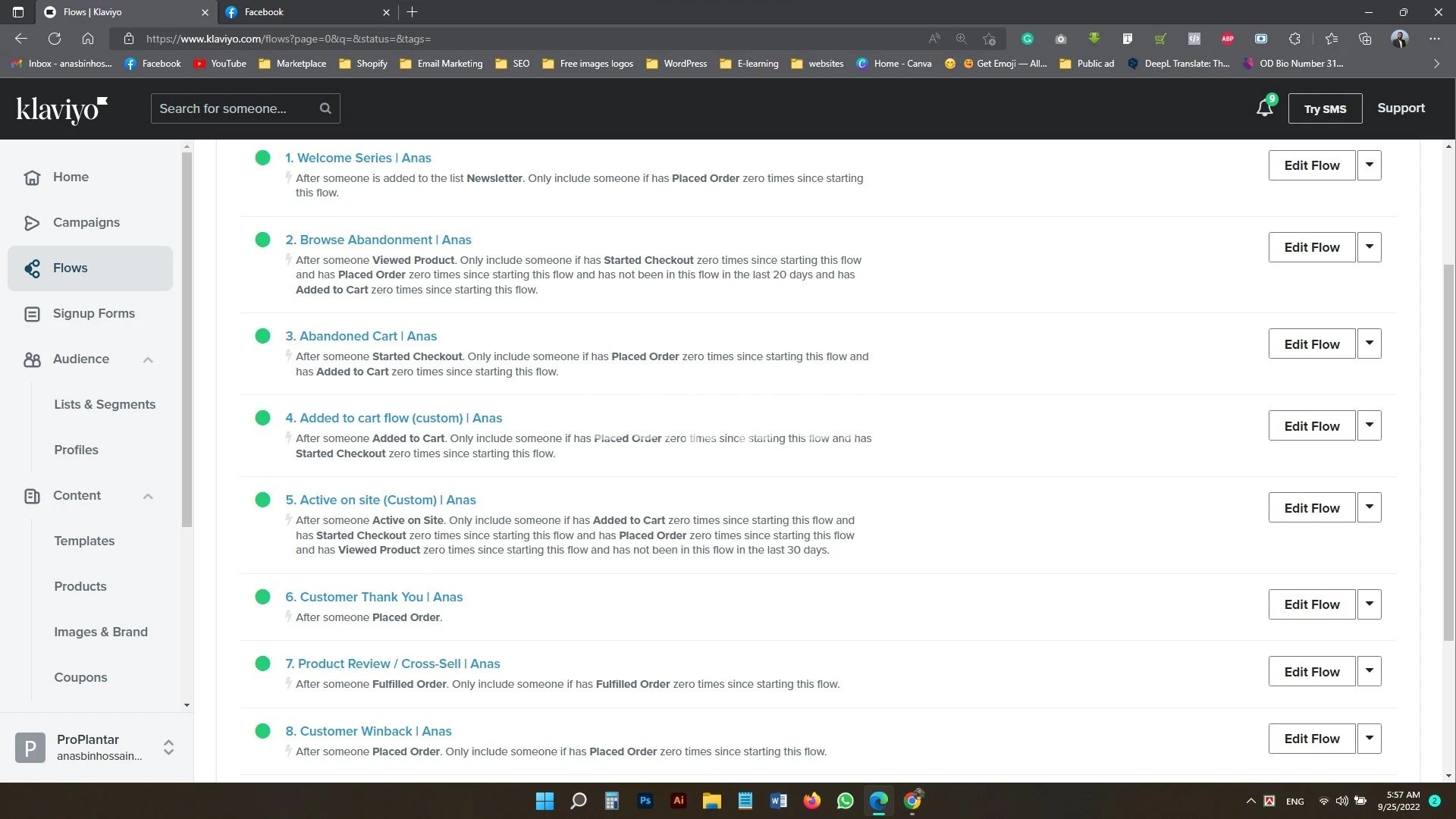
Task: Click the live status dot for Customer Winback
Action: [263, 731]
